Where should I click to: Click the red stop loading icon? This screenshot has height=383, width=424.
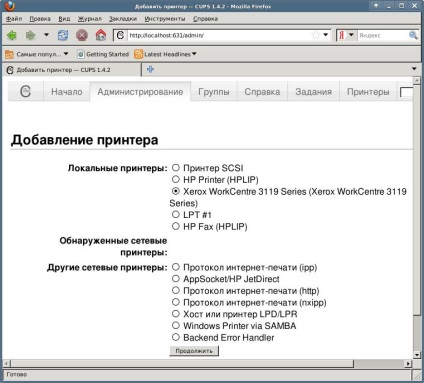(82, 35)
